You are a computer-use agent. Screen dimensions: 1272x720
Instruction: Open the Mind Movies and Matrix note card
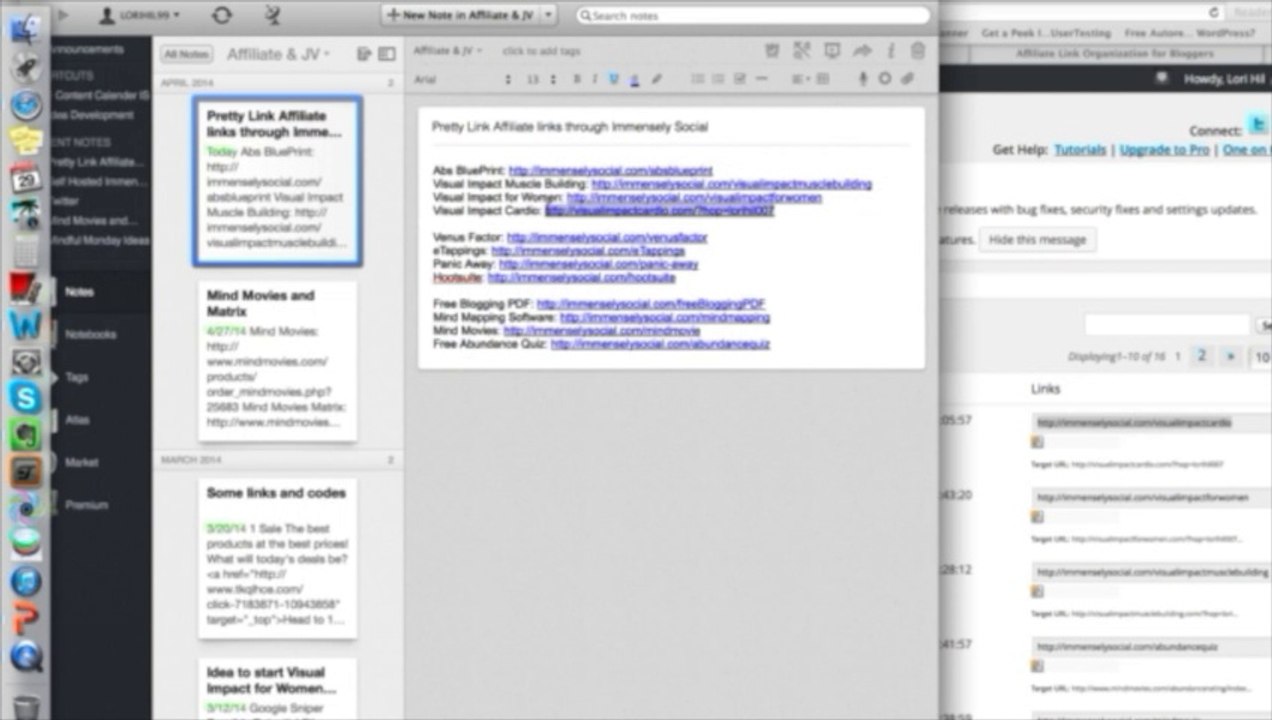pos(277,361)
